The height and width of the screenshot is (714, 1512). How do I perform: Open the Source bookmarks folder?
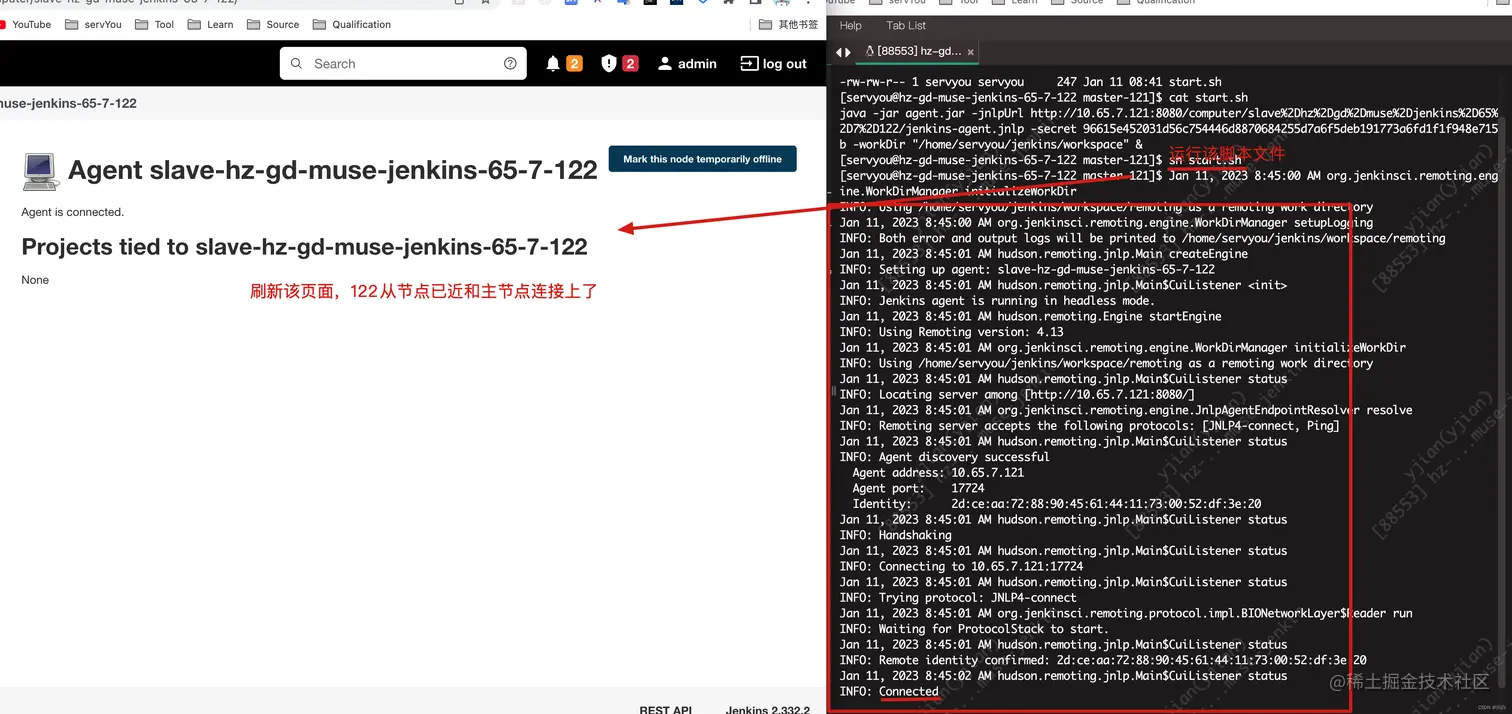pos(273,24)
